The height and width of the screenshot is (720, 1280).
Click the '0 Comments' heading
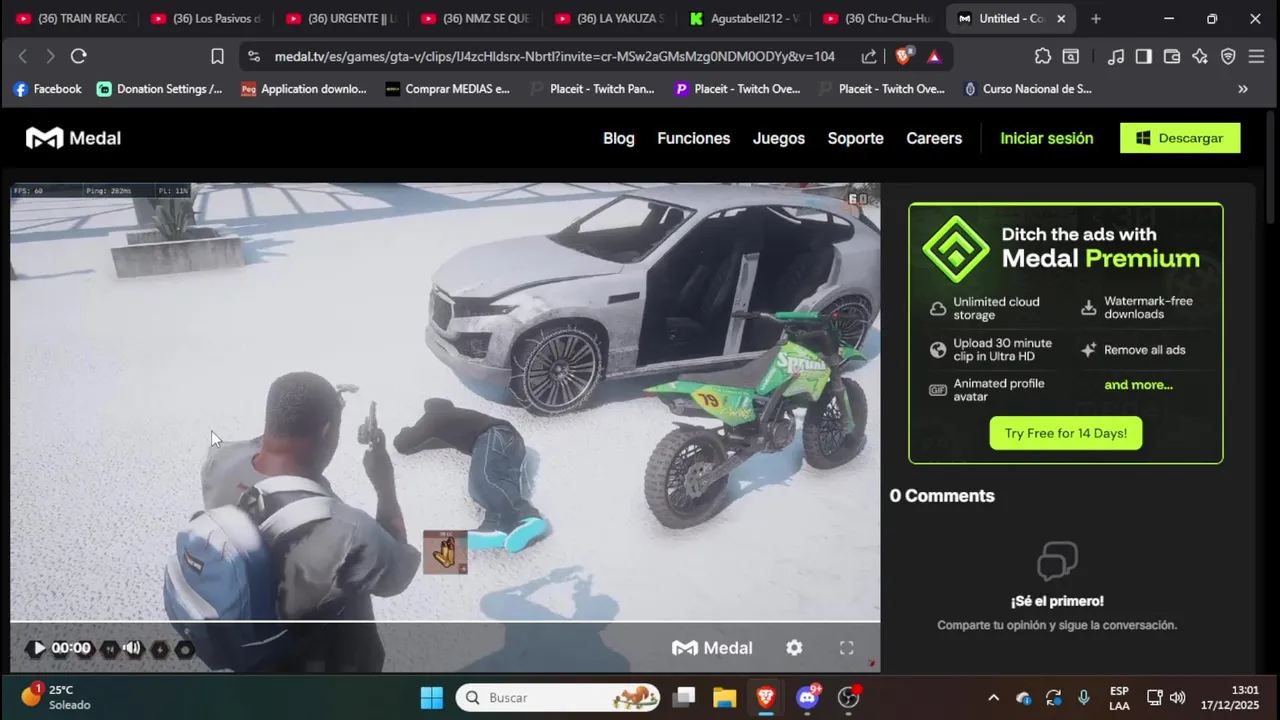coord(942,496)
